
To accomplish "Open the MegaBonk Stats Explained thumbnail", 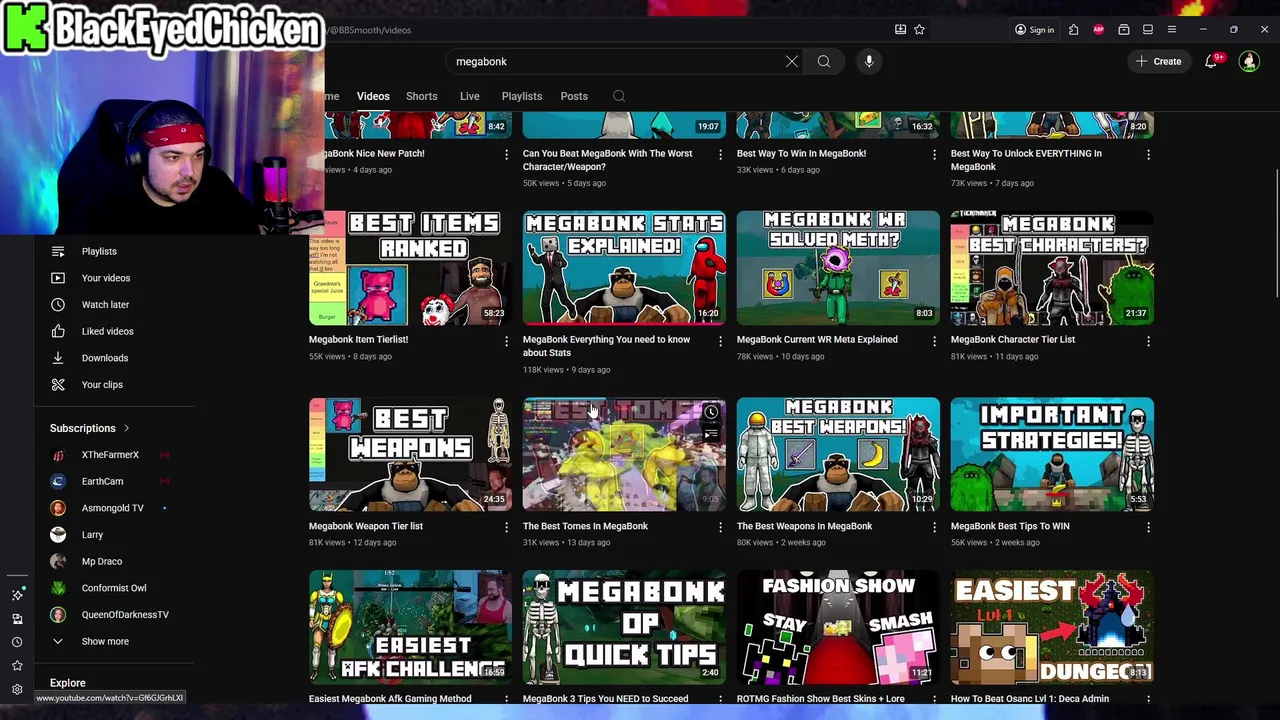I will click(624, 268).
